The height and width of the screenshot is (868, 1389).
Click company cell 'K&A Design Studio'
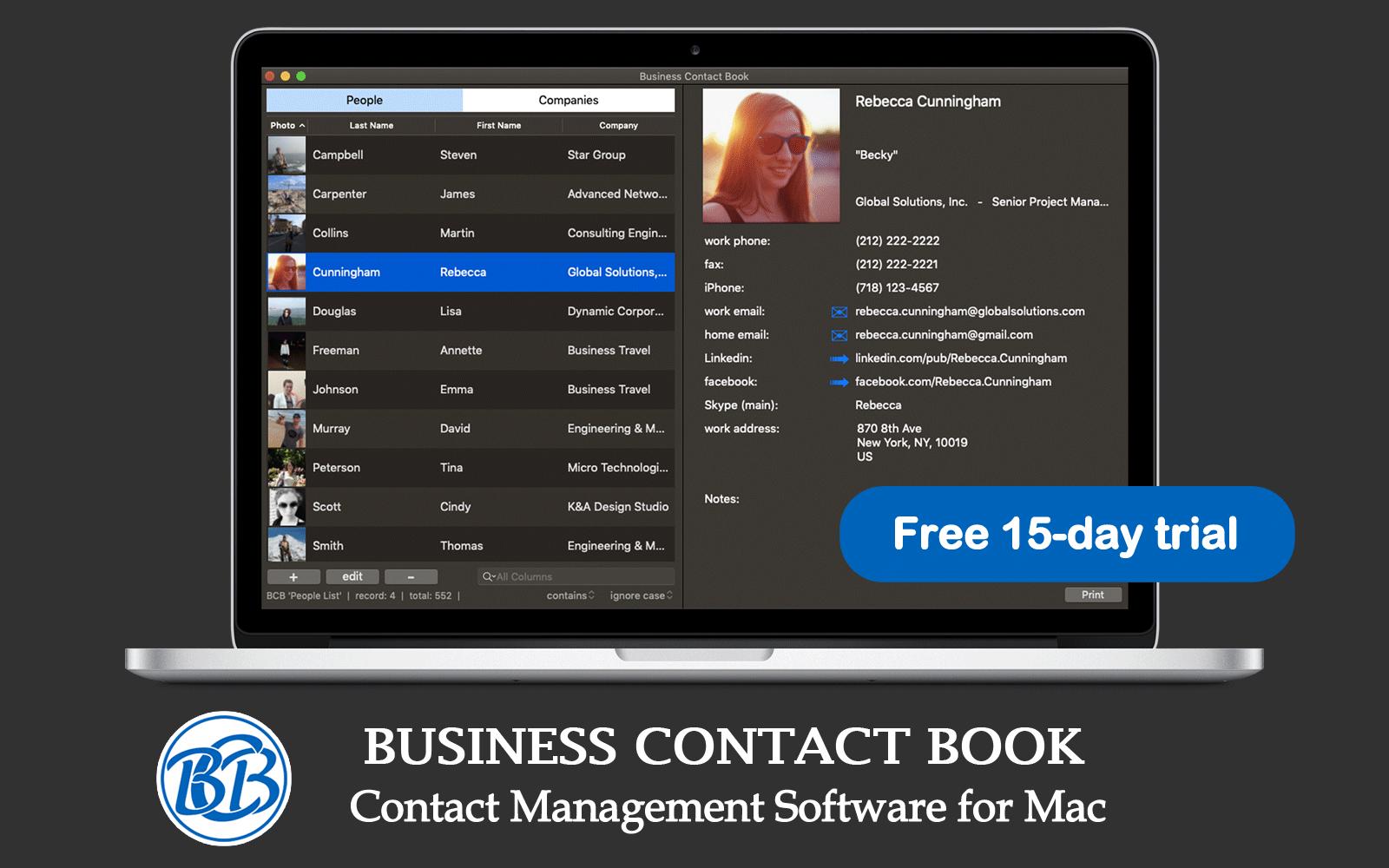618,507
